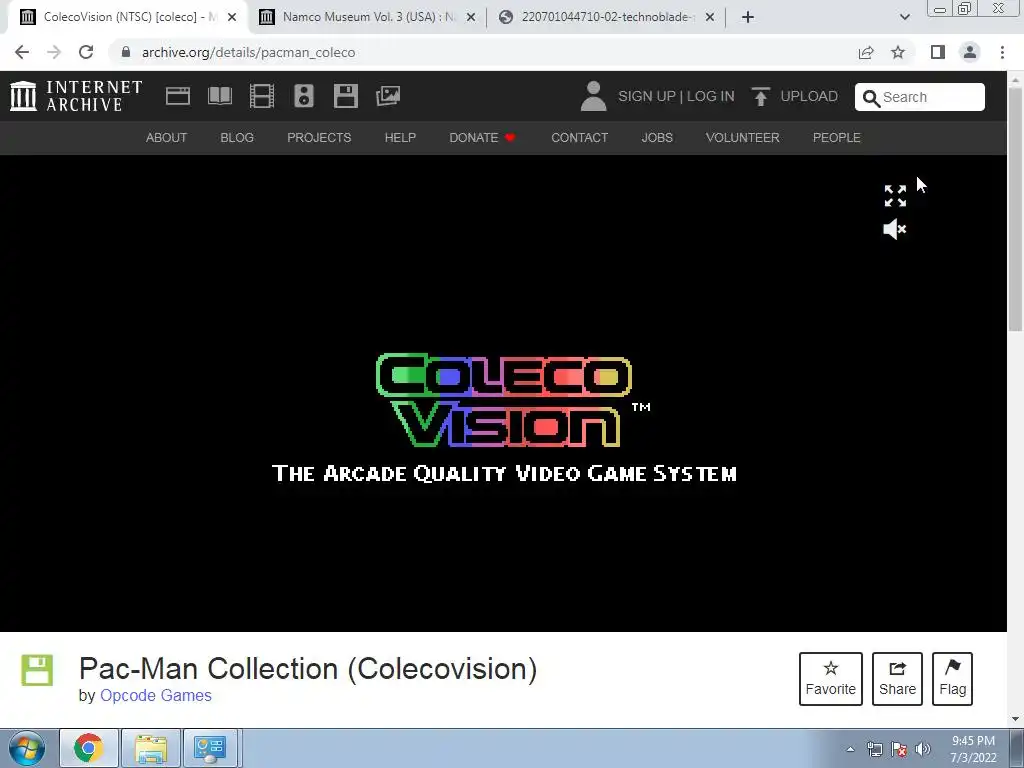Close the technoblade tab
1024x768 pixels.
(x=710, y=17)
